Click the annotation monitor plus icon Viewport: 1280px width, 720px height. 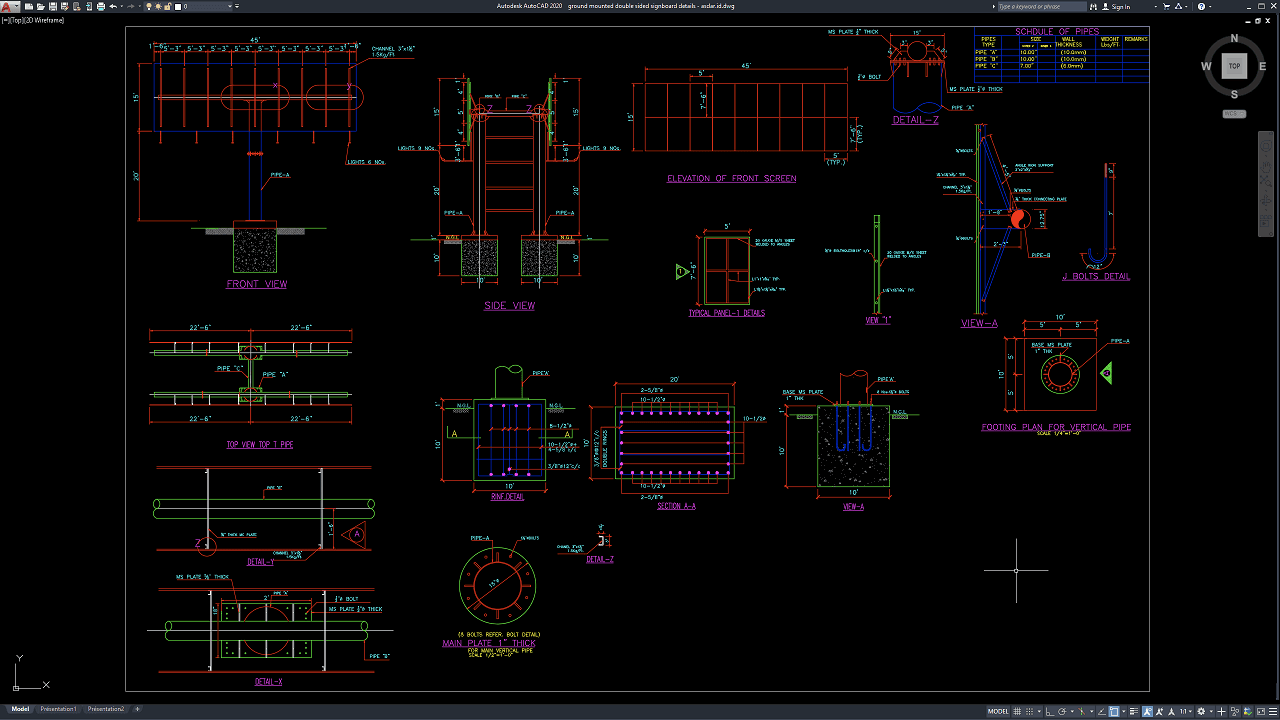(x=1221, y=711)
